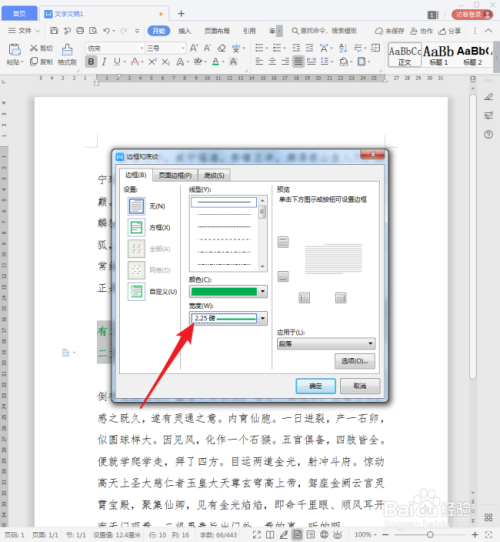Click the Cancel (取消) button
Image resolution: width=500 pixels, height=542 pixels.
point(360,386)
